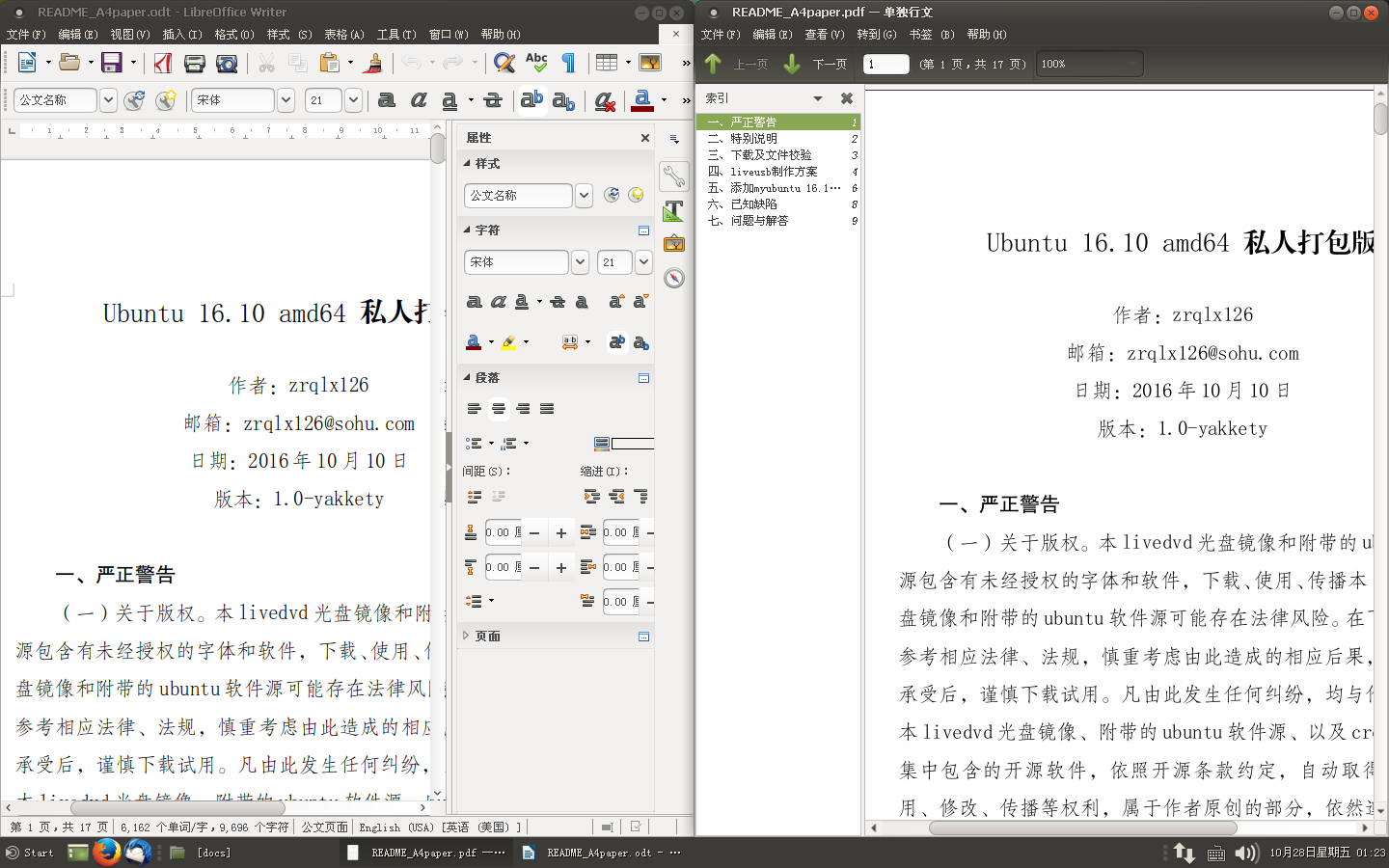This screenshot has height=868, width=1389.
Task: Expand the 页面 section in sidebar
Action: click(467, 636)
